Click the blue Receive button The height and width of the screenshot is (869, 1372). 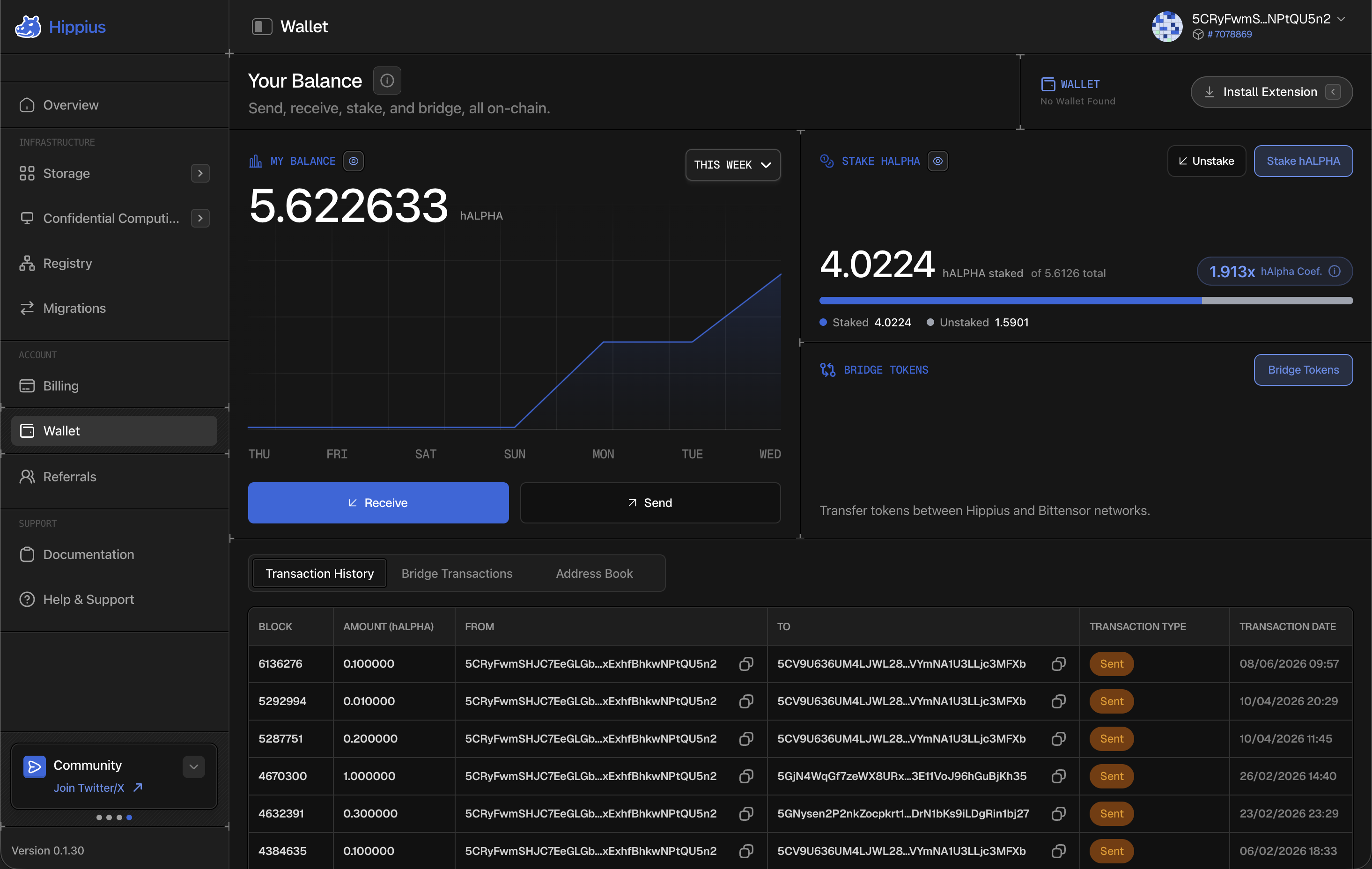pyautogui.click(x=378, y=502)
